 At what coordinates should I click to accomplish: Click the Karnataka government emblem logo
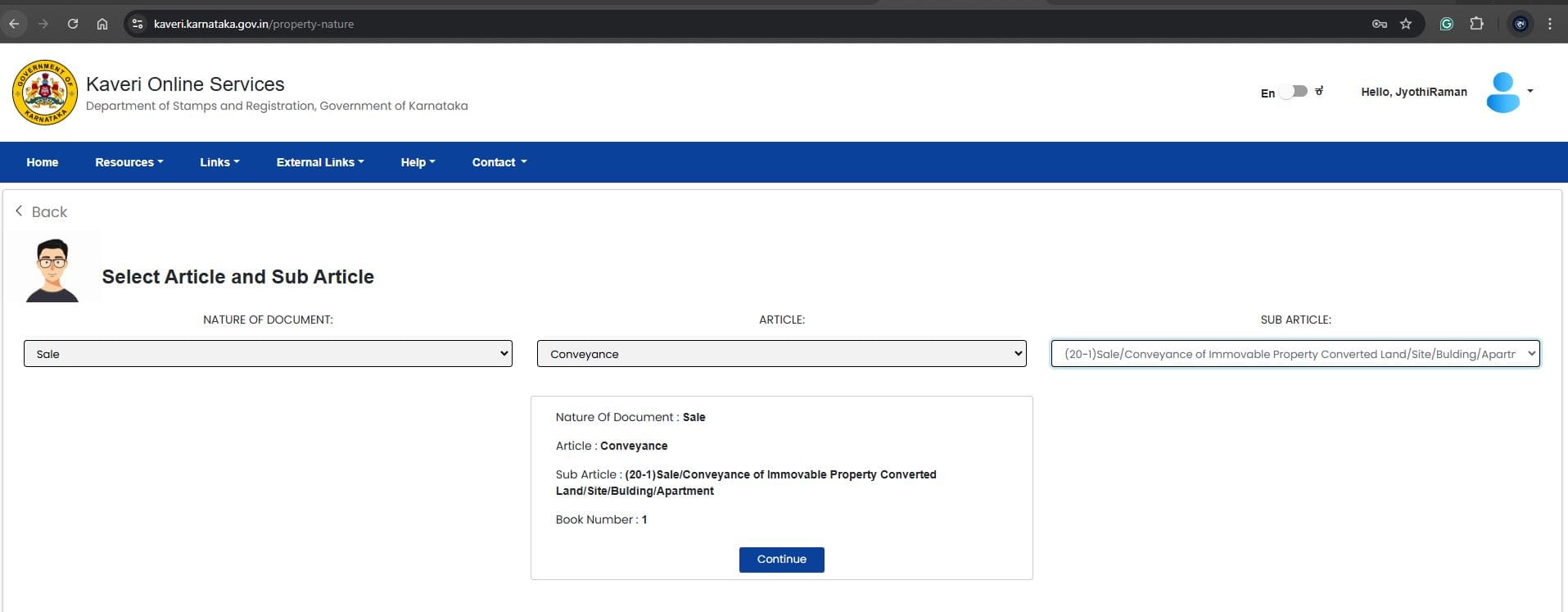click(x=45, y=93)
